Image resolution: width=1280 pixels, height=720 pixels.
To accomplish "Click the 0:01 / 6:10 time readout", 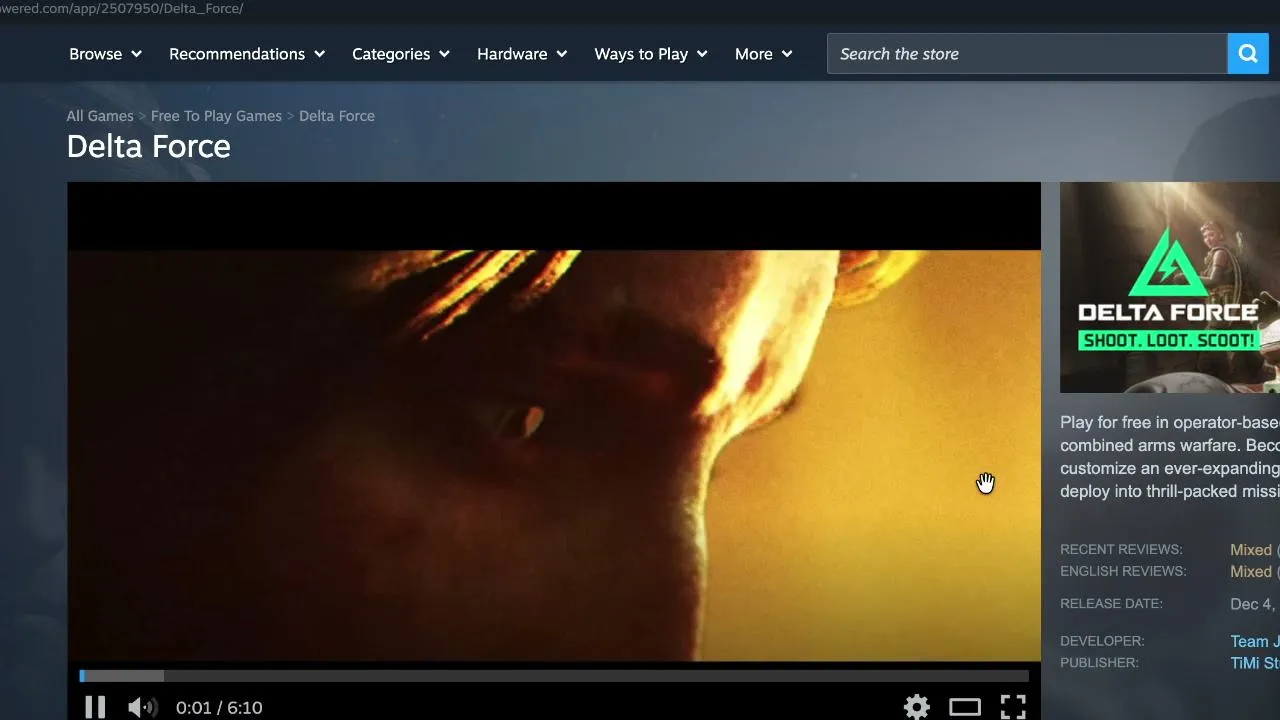I will tap(219, 708).
